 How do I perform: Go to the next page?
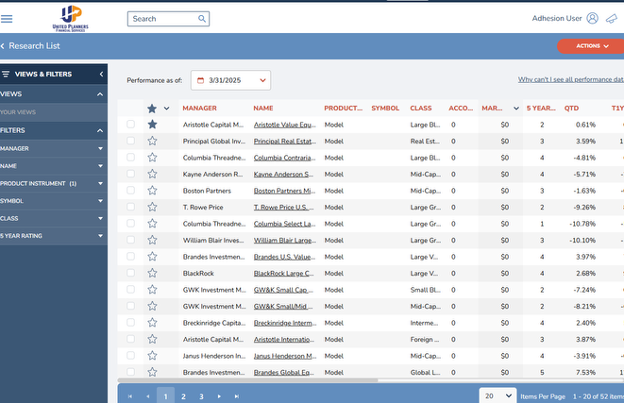coord(219,396)
